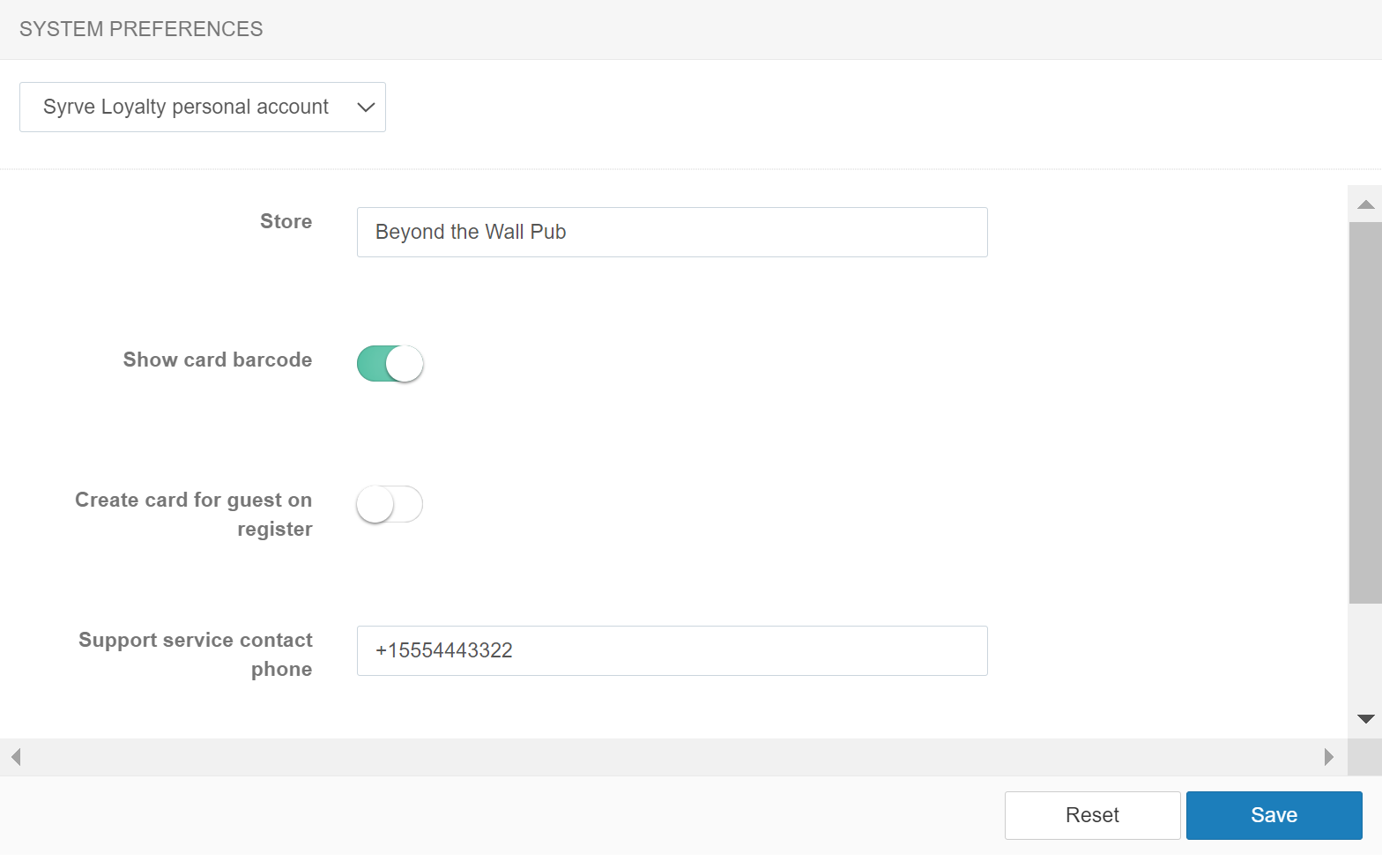Click the Store label
This screenshot has width=1382, height=868.
tap(286, 222)
